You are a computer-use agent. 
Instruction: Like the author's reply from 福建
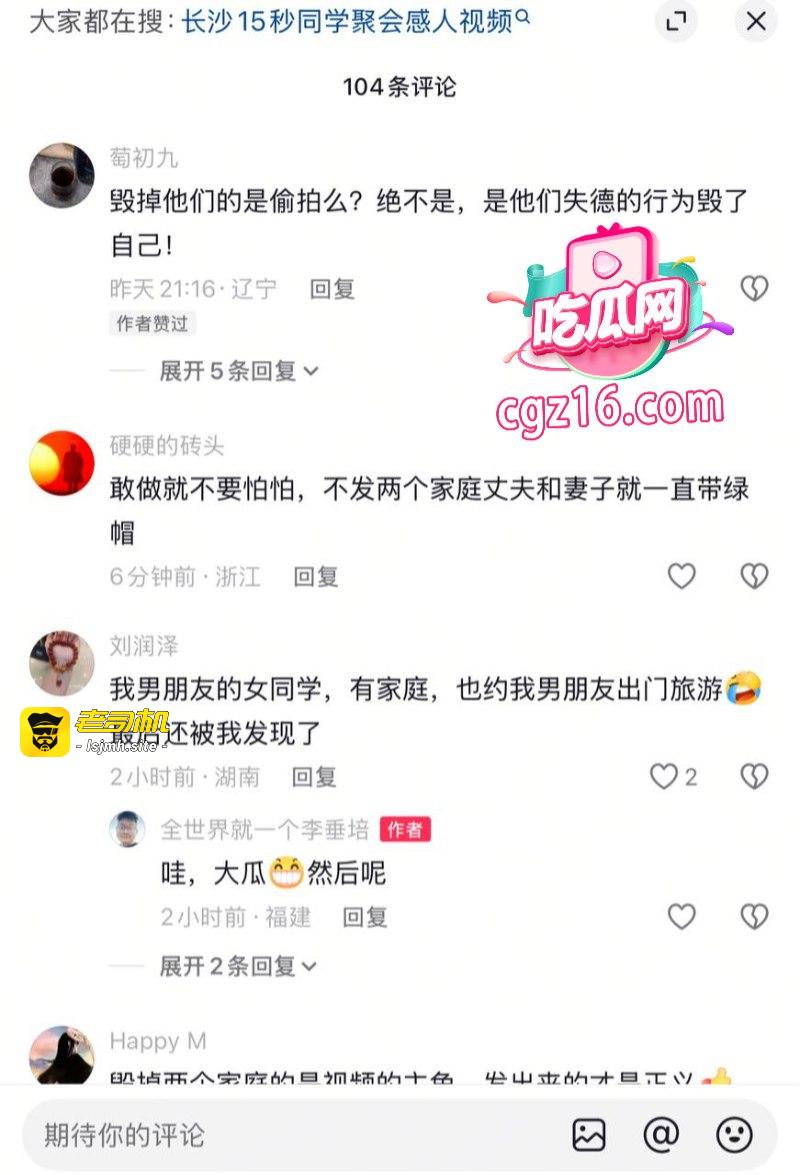682,916
